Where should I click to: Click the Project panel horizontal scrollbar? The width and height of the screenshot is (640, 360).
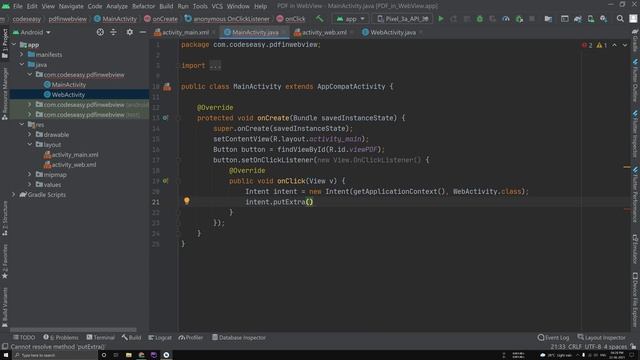point(73,330)
